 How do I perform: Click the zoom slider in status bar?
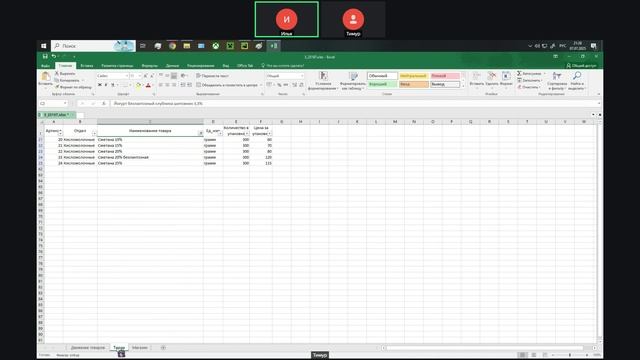[x=570, y=355]
